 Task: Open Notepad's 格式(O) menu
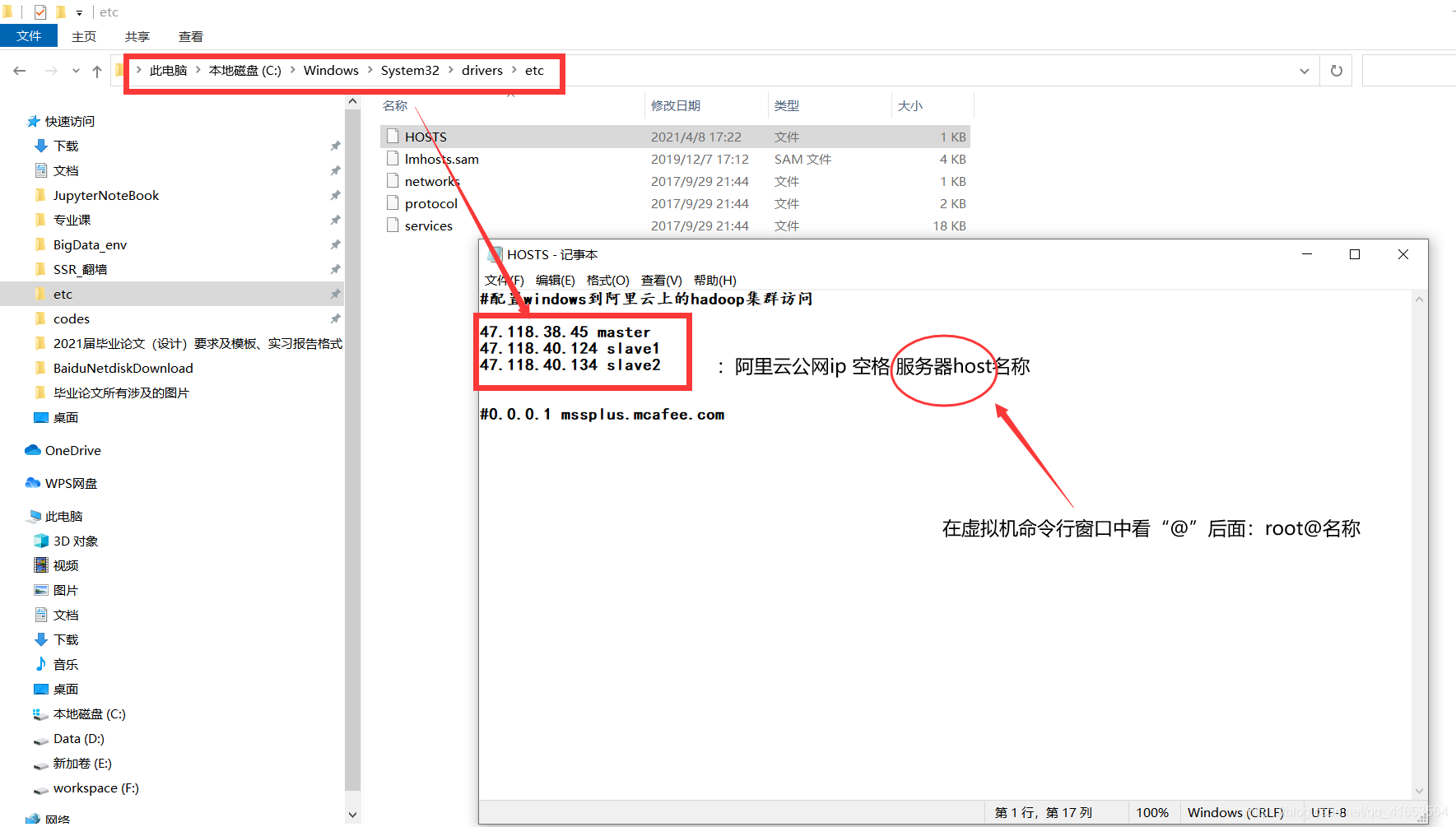pos(608,281)
